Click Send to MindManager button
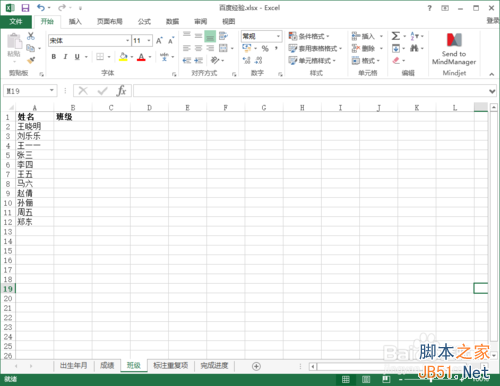The image size is (500, 386). pyautogui.click(x=454, y=49)
